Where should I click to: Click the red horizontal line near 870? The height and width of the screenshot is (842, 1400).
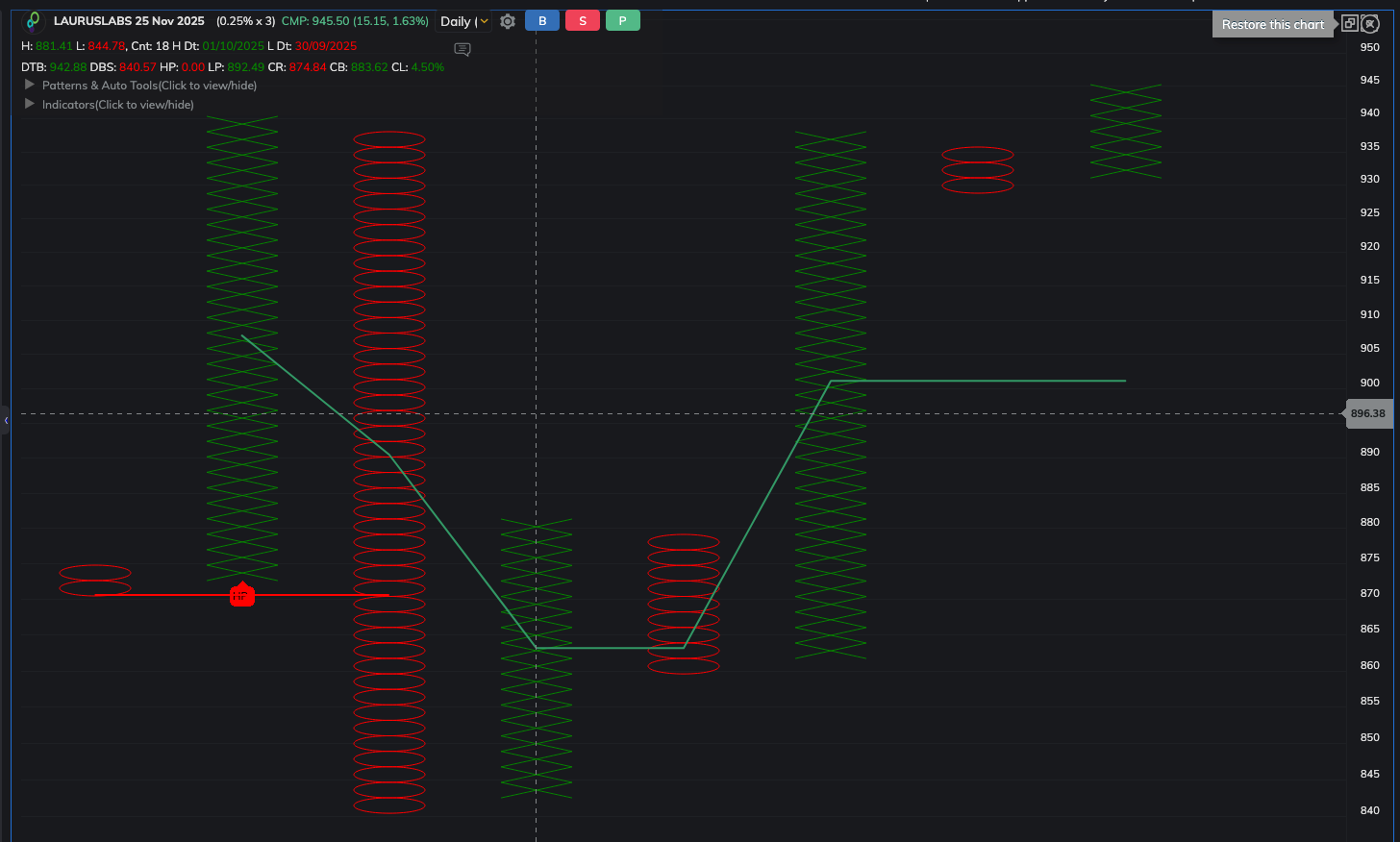click(x=163, y=595)
